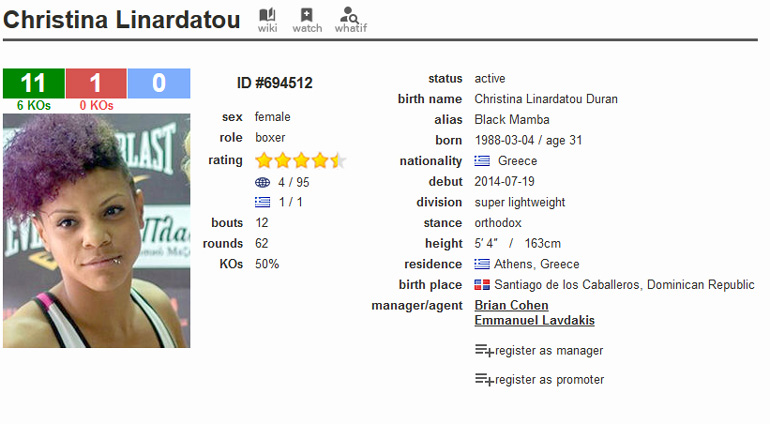Click the red 1 losses box
This screenshot has height=424, width=770.
[96, 83]
